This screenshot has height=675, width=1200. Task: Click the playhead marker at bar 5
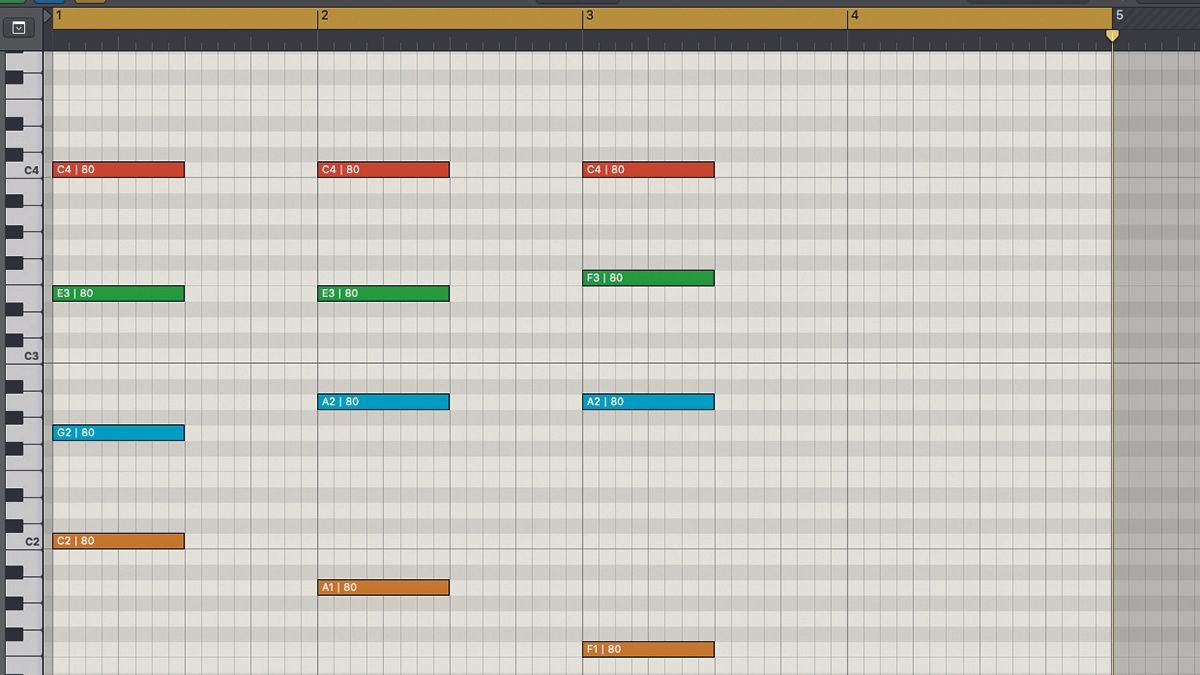pyautogui.click(x=1113, y=34)
